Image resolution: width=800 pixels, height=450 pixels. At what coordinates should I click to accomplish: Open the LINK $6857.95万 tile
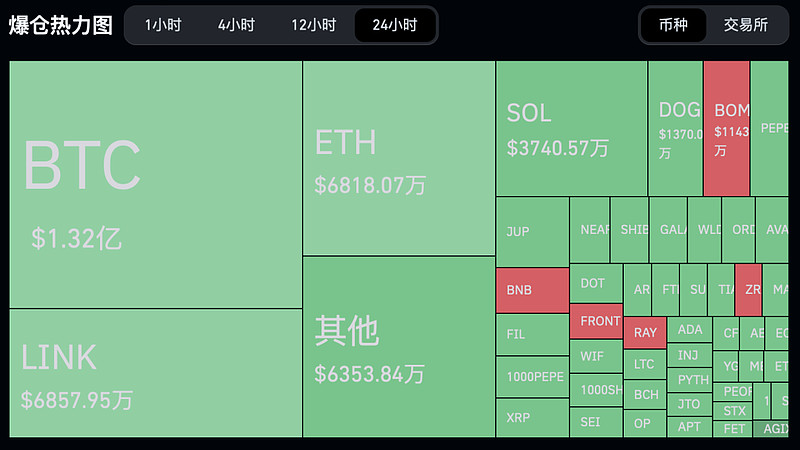155,372
